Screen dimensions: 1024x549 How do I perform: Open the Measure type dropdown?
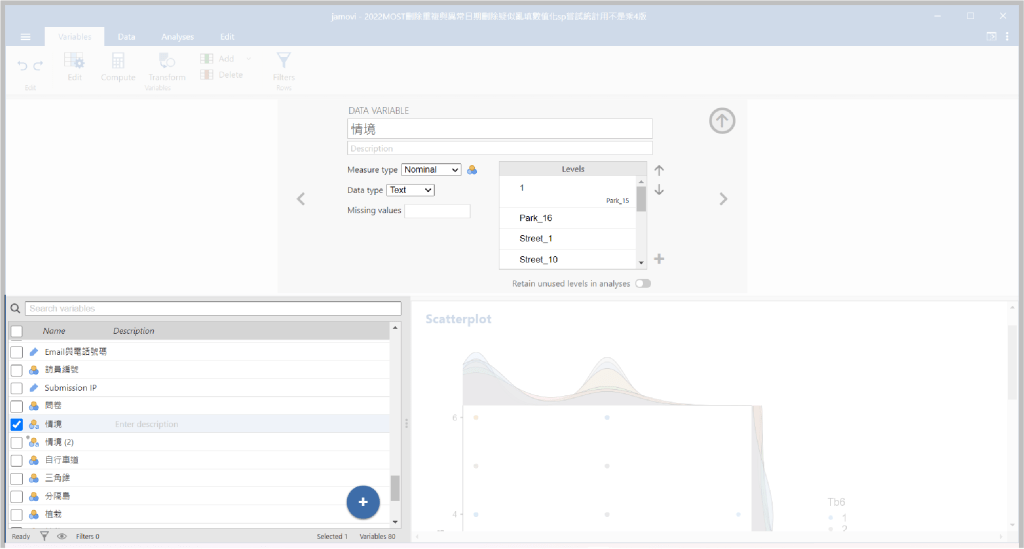(x=431, y=170)
